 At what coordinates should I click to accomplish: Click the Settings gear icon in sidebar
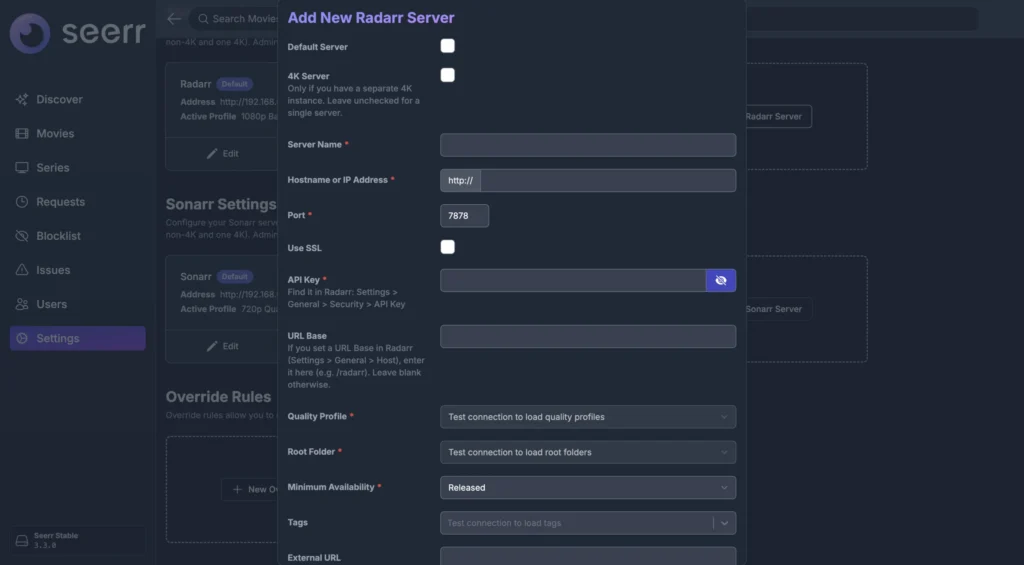pos(22,338)
